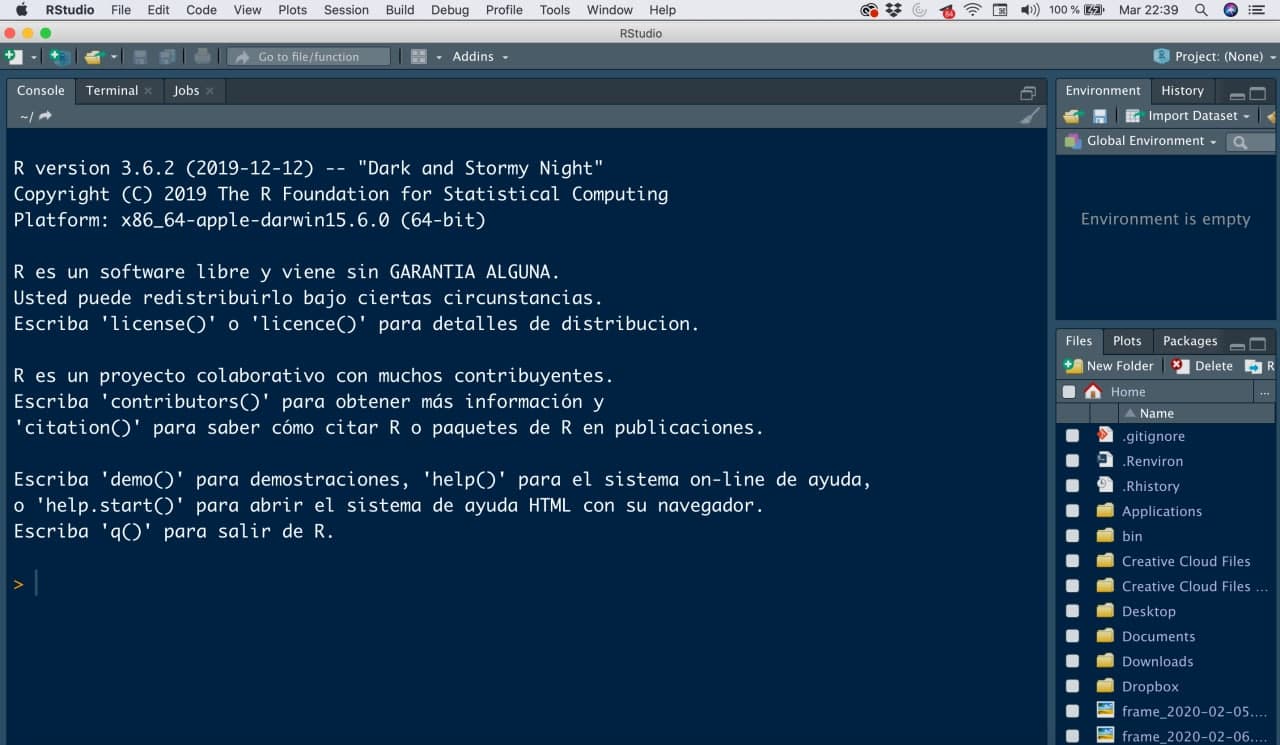1280x745 pixels.
Task: Click the console pane restore/maximize icon
Action: click(1028, 93)
